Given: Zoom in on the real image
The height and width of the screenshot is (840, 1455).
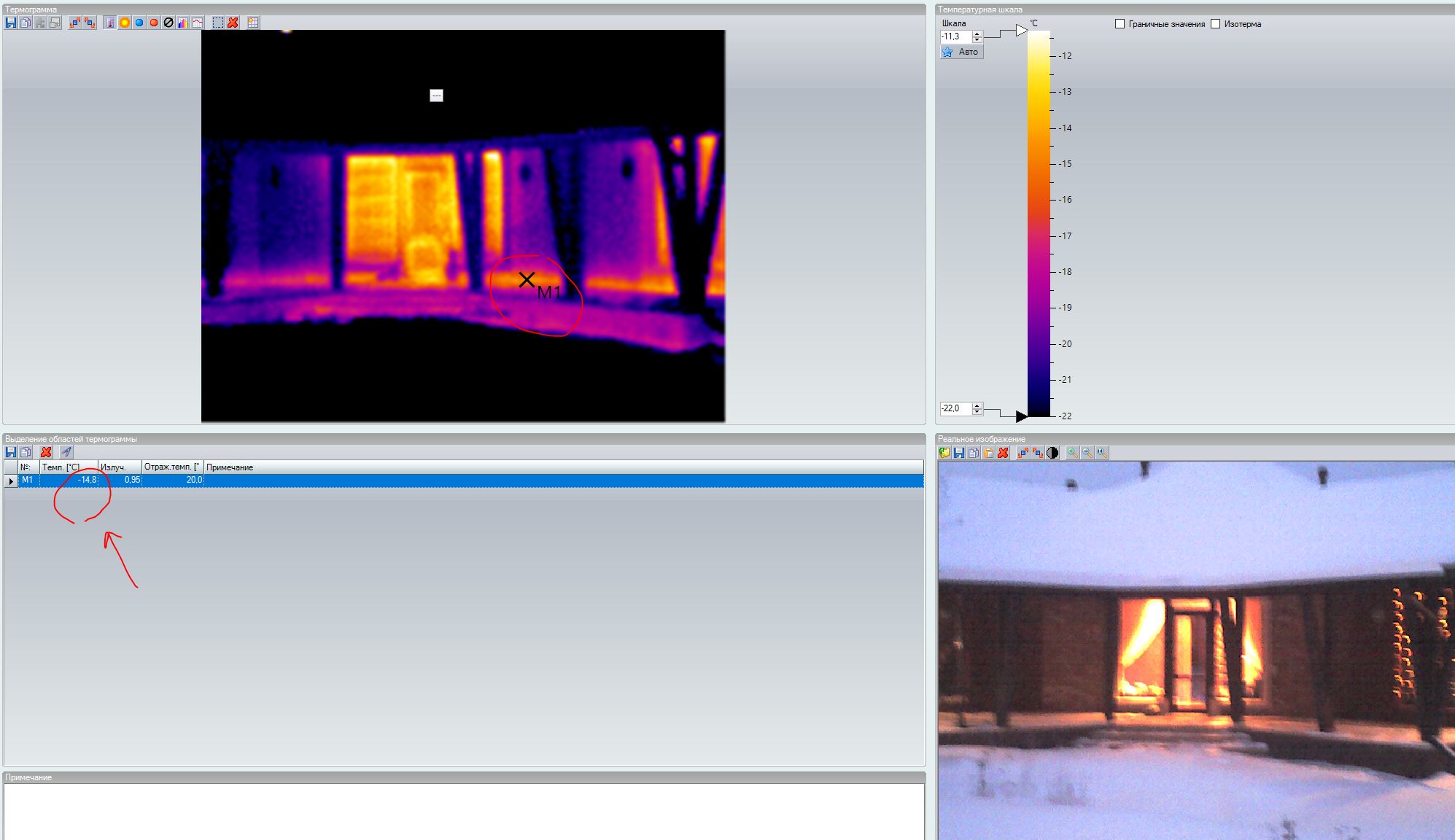Looking at the screenshot, I should click(x=1072, y=453).
